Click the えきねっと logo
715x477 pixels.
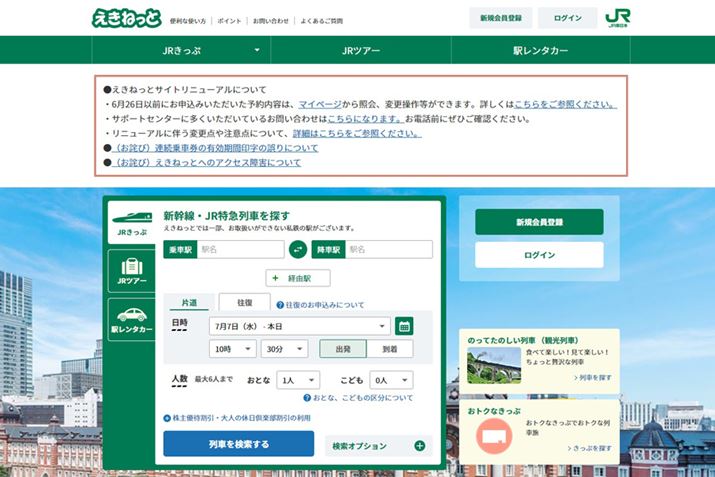coord(124,18)
